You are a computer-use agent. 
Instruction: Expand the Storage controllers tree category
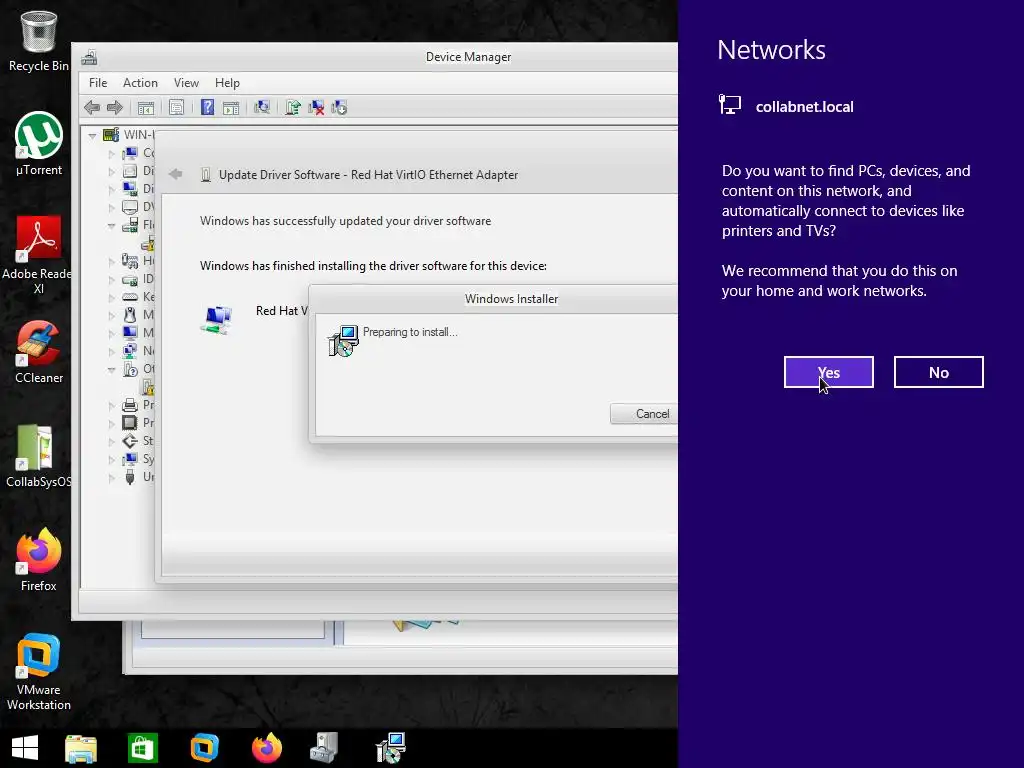[x=112, y=441]
